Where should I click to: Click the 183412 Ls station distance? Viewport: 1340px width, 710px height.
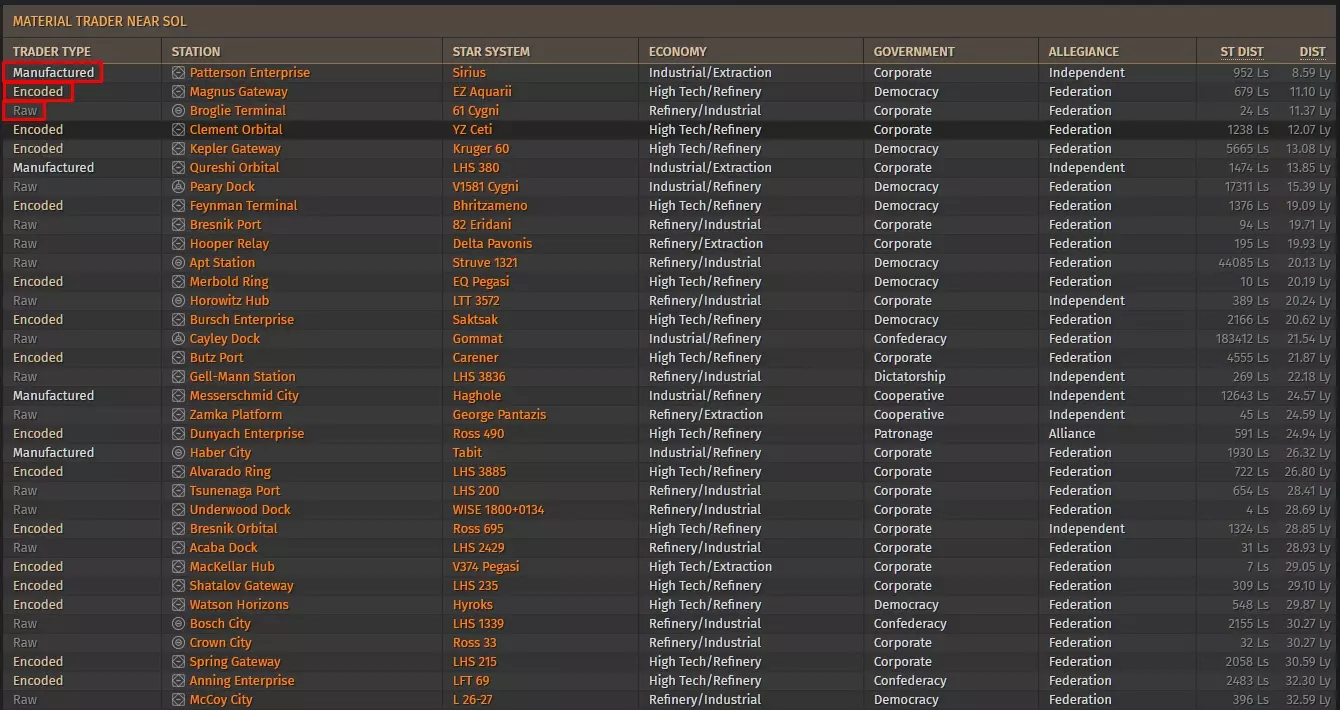pyautogui.click(x=1242, y=339)
